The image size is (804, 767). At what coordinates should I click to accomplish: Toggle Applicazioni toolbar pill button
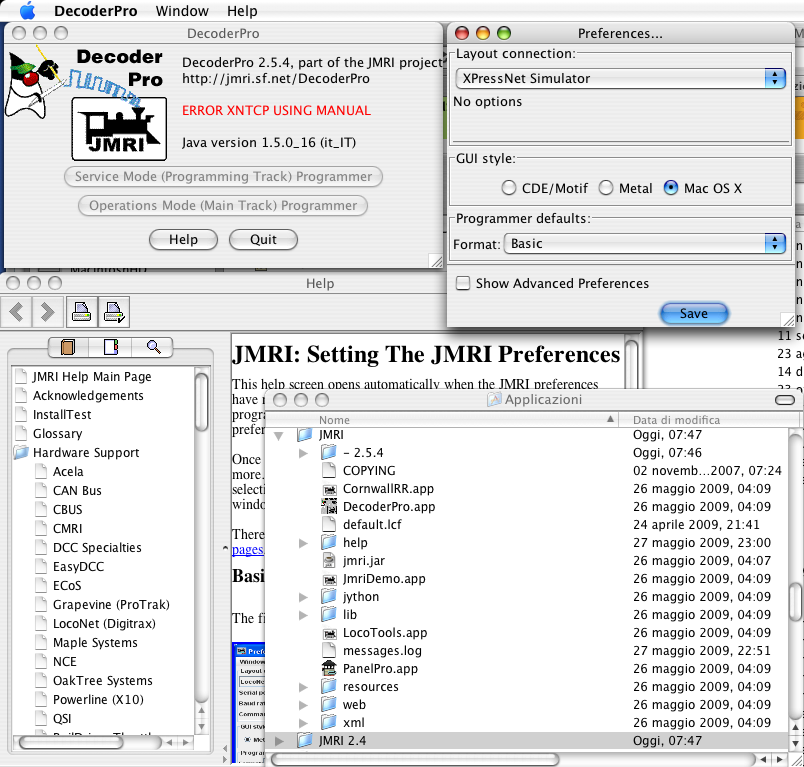click(785, 400)
